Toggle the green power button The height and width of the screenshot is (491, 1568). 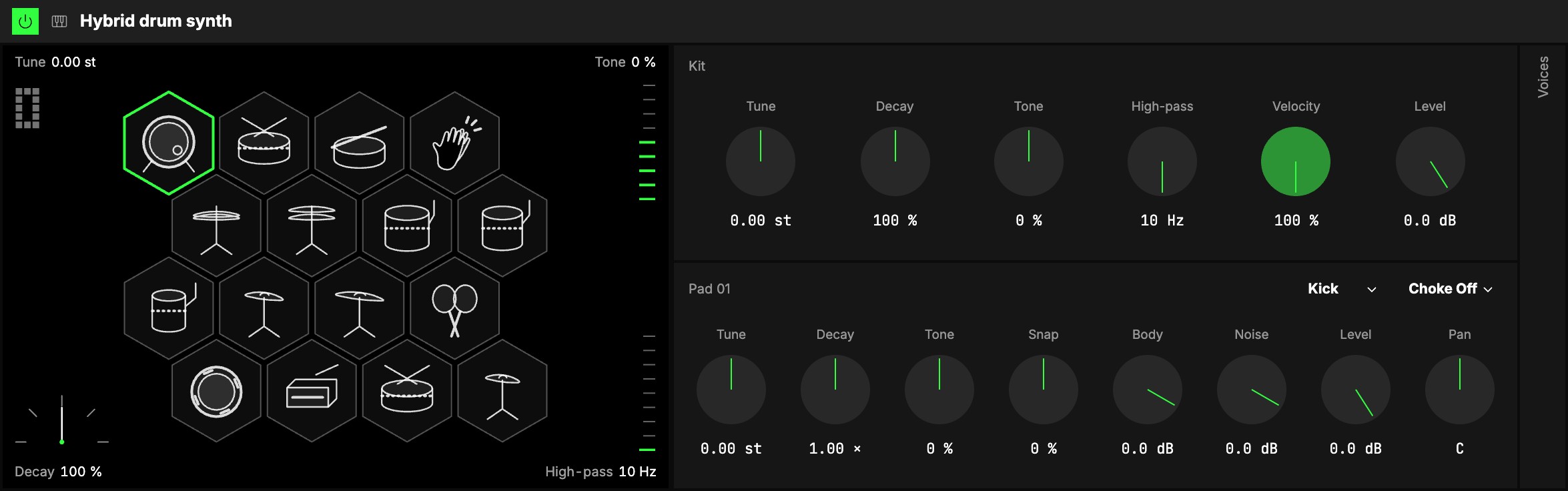(25, 21)
